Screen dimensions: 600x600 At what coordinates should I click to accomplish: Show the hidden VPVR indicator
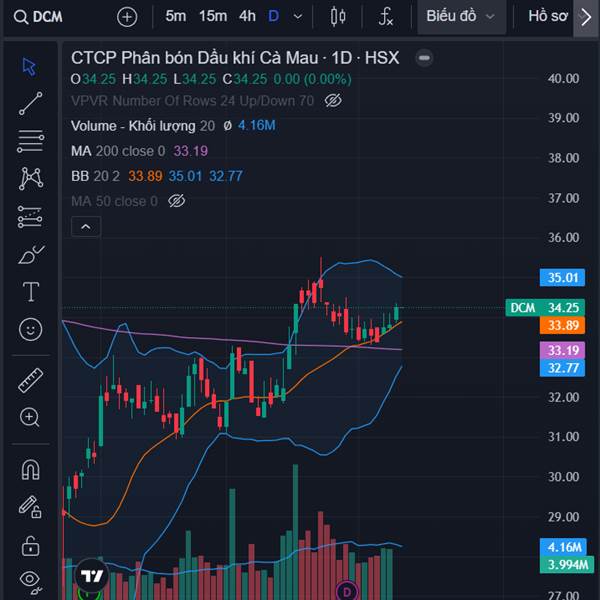333,101
